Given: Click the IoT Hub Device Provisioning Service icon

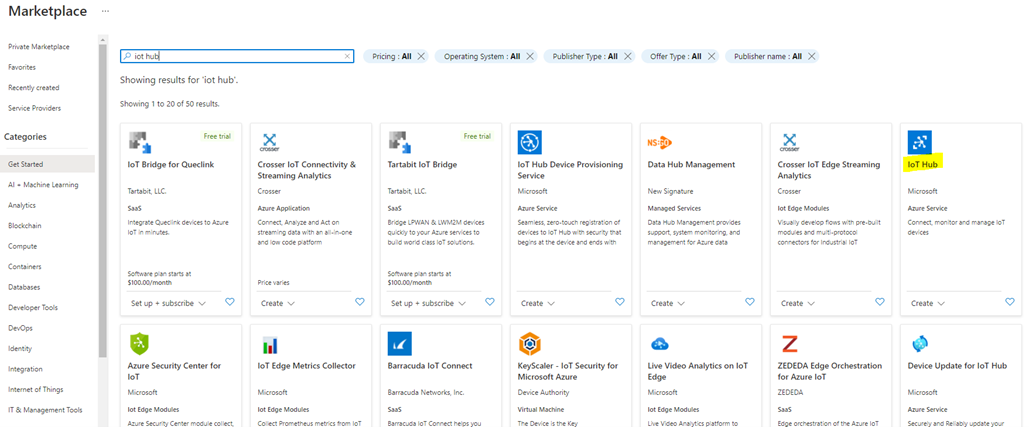Looking at the screenshot, I should click(530, 142).
